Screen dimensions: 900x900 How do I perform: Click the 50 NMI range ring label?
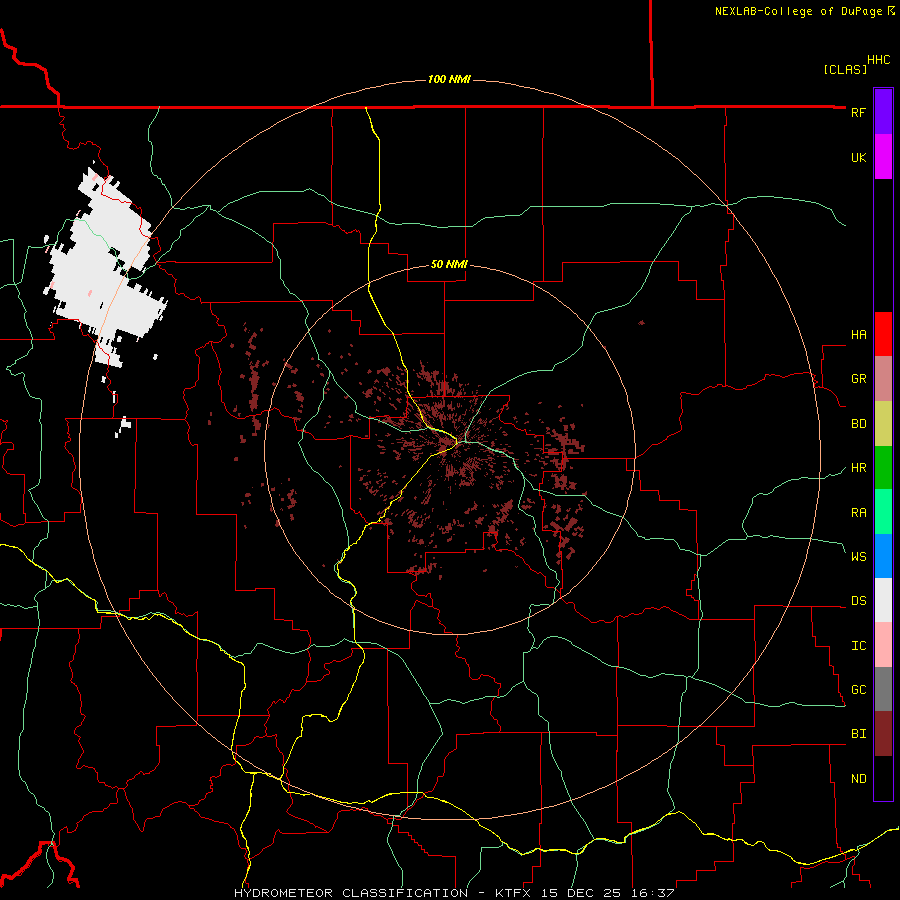coord(449,264)
